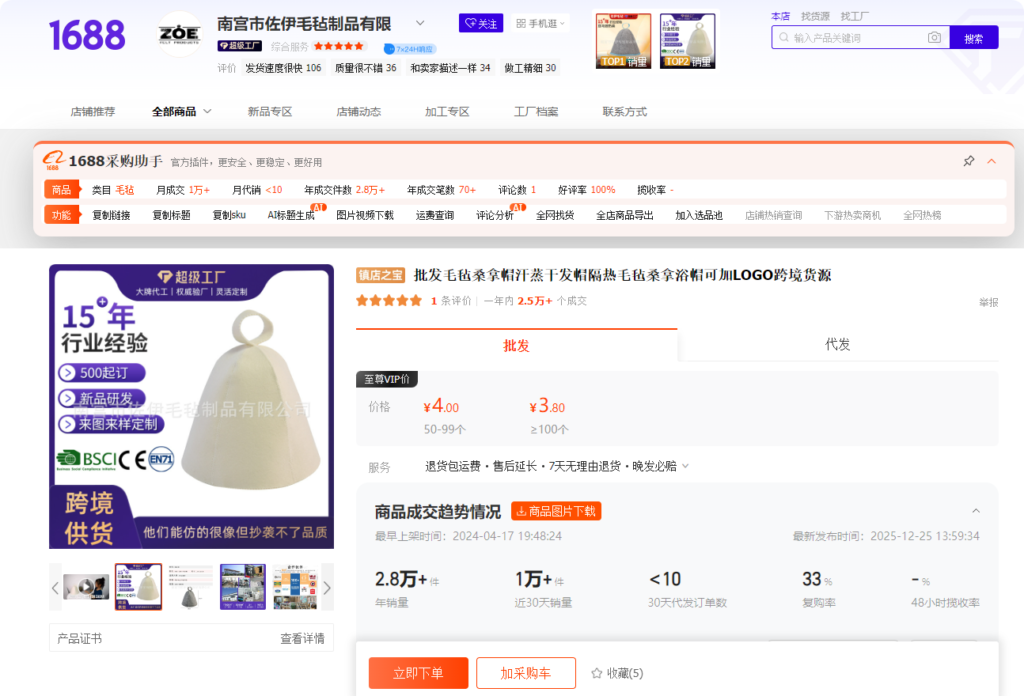Open the 全部商品 dropdown menu
1024x696 pixels.
(181, 112)
